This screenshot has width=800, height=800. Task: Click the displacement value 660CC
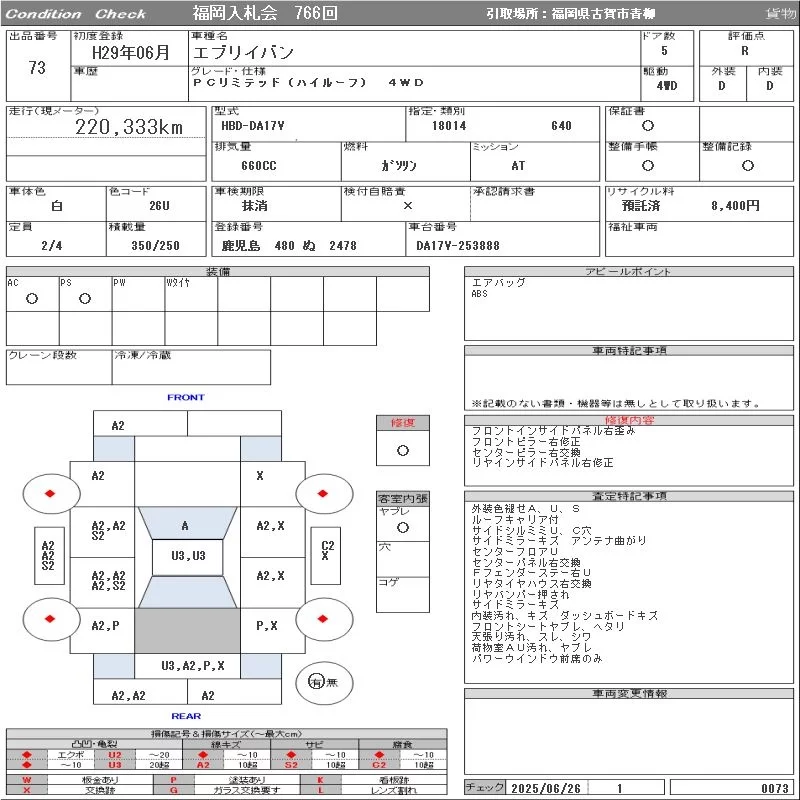(x=259, y=165)
